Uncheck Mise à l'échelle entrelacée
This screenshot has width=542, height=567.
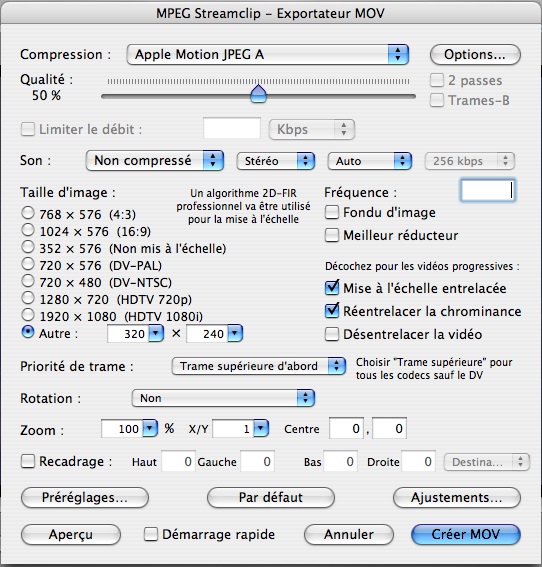[x=332, y=288]
